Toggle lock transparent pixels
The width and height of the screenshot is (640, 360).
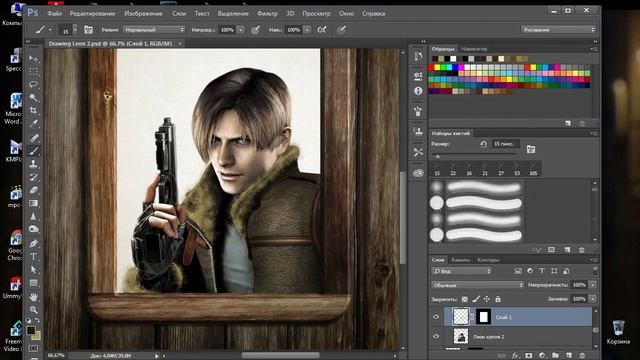[x=464, y=299]
